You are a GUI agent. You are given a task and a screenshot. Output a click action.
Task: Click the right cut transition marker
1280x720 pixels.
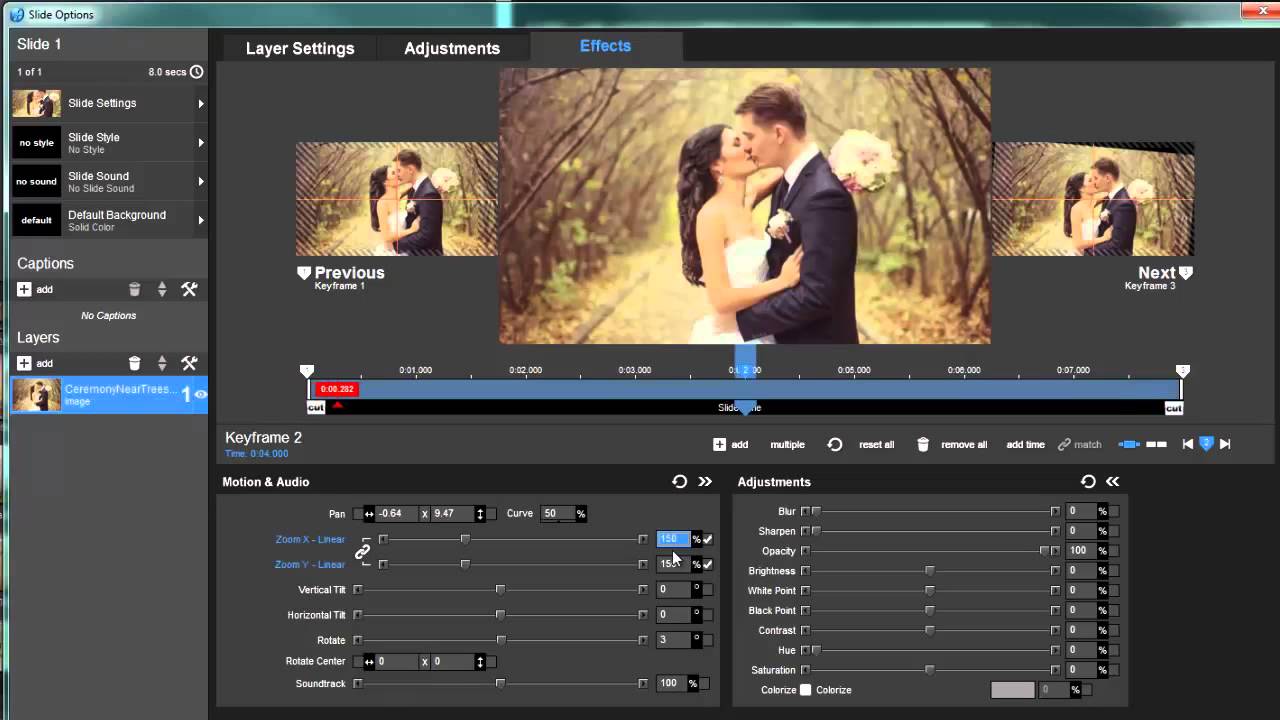click(x=1174, y=408)
